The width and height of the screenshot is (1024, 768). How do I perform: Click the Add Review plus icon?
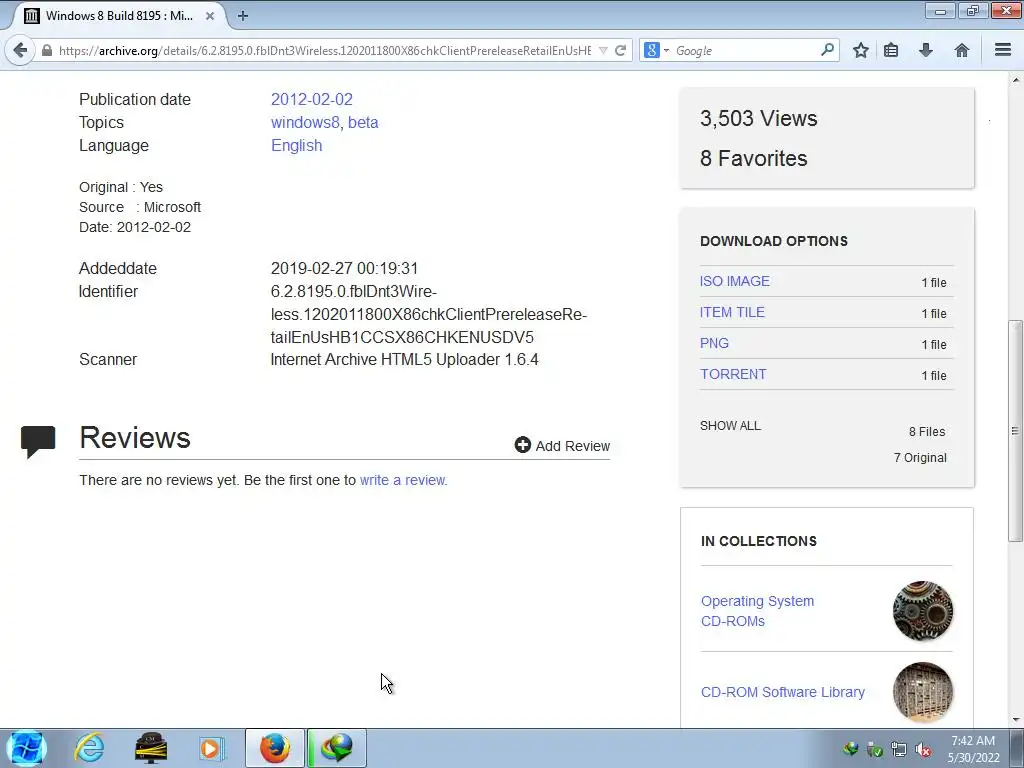522,445
